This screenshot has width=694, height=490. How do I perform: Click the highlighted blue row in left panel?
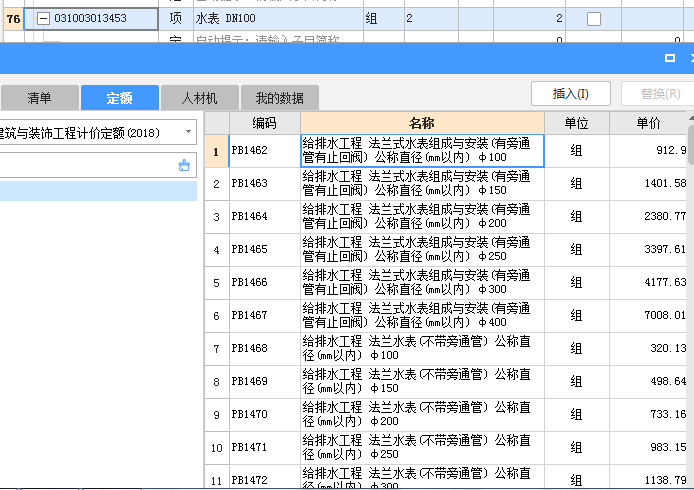pos(98,191)
